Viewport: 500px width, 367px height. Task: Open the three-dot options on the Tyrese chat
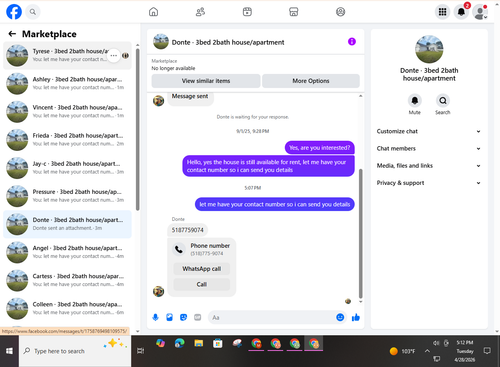pos(114,56)
